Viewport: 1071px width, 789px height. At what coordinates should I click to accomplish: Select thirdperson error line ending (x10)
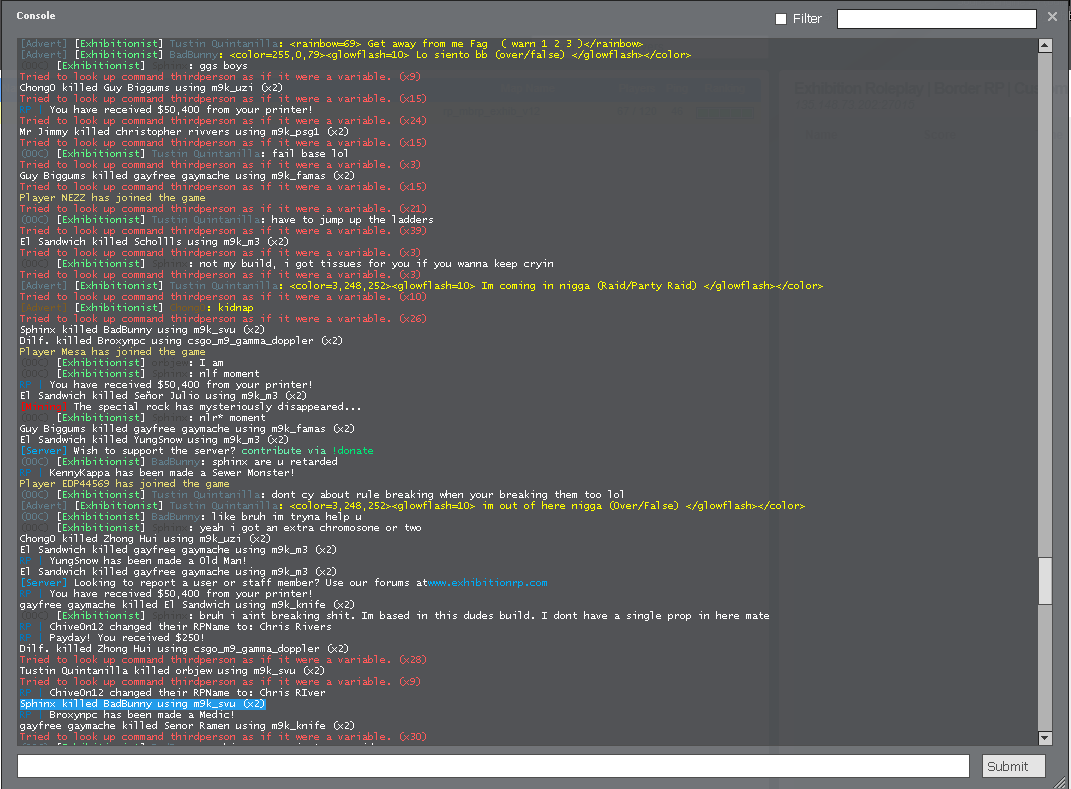[x=223, y=297]
